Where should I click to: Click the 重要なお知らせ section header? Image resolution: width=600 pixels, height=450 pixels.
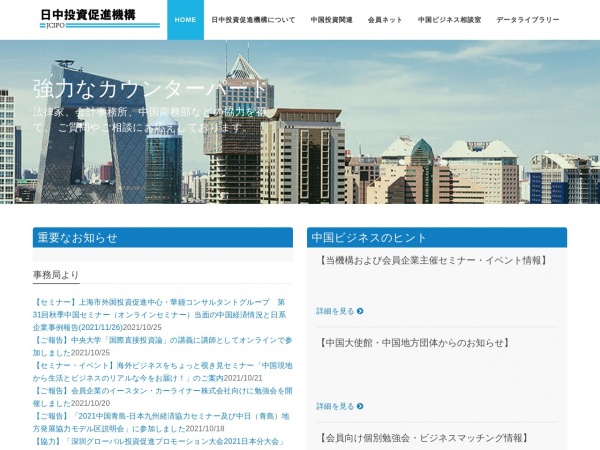tap(77, 238)
